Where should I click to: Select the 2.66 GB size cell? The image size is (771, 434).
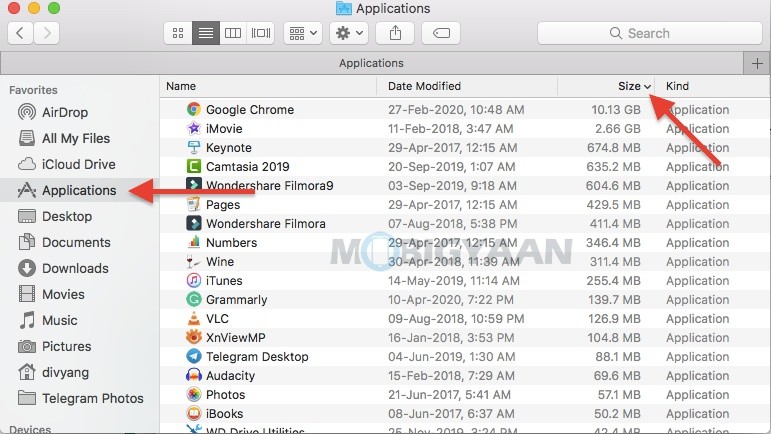click(618, 129)
